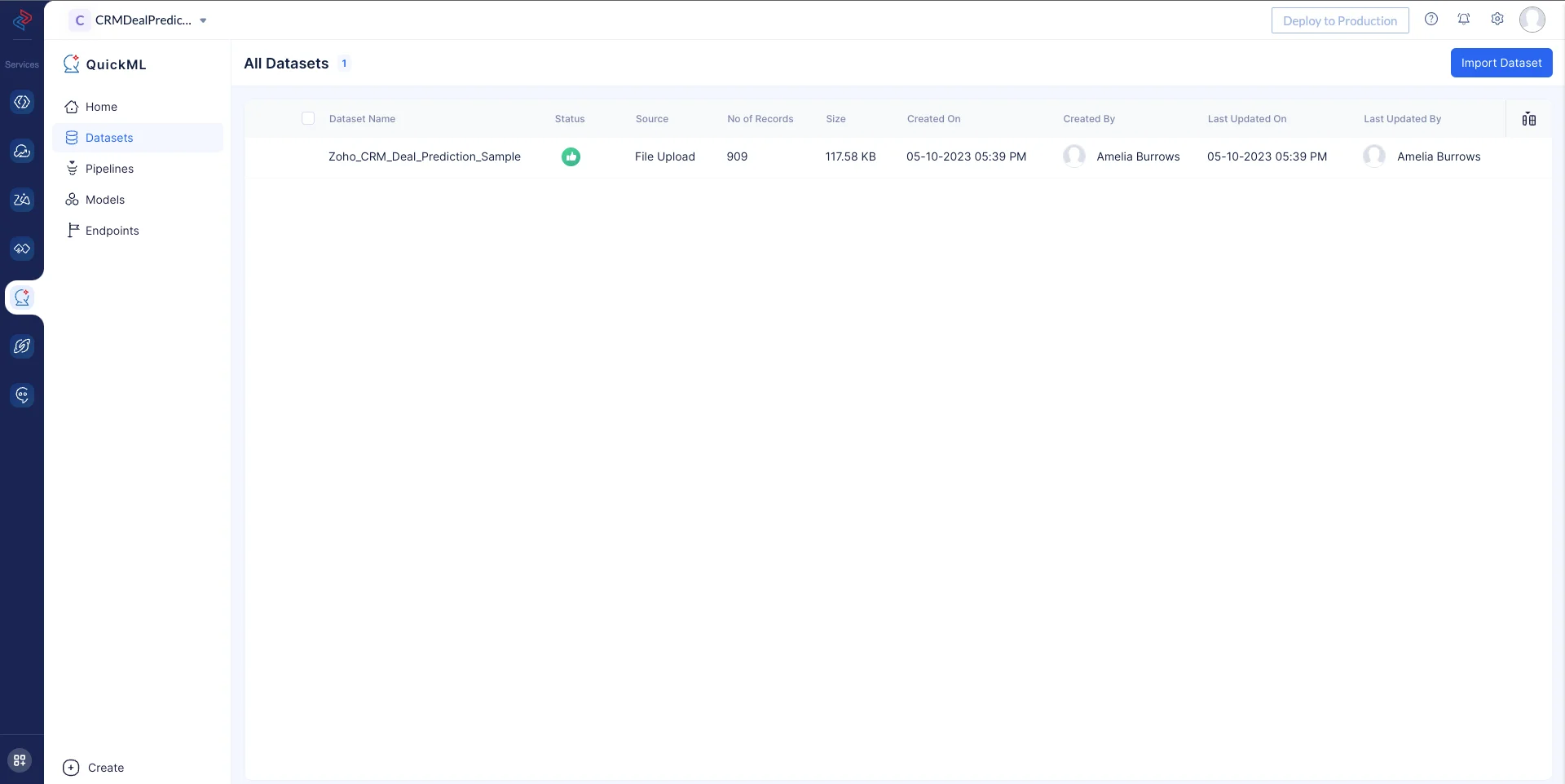Image resolution: width=1565 pixels, height=784 pixels.
Task: Click the Dataset Name column header
Action: point(362,119)
